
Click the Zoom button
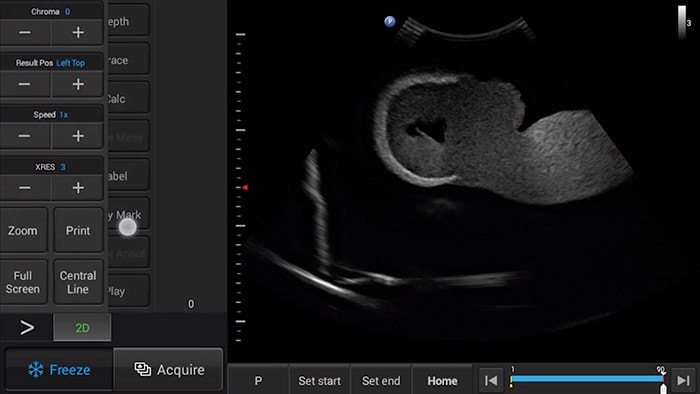coord(23,230)
